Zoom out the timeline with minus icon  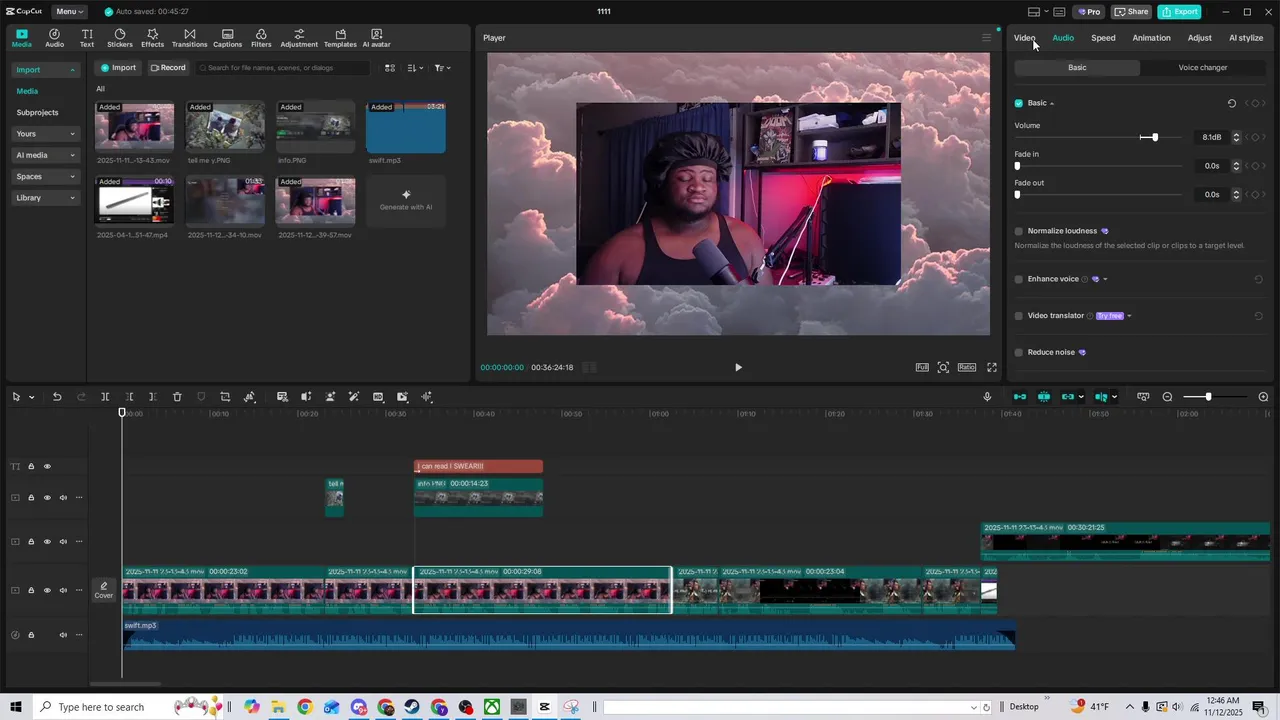tap(1167, 397)
